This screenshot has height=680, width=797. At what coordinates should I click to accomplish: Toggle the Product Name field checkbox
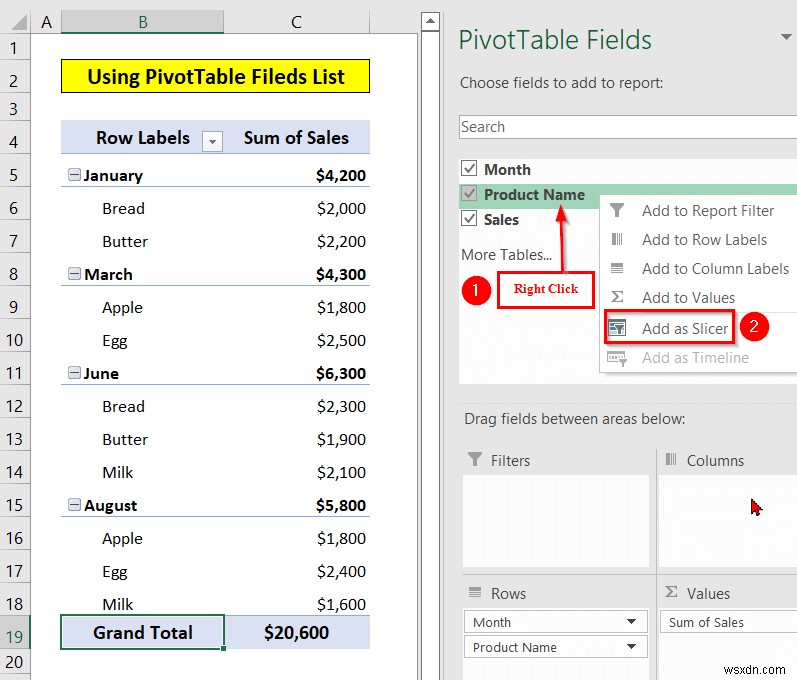469,194
